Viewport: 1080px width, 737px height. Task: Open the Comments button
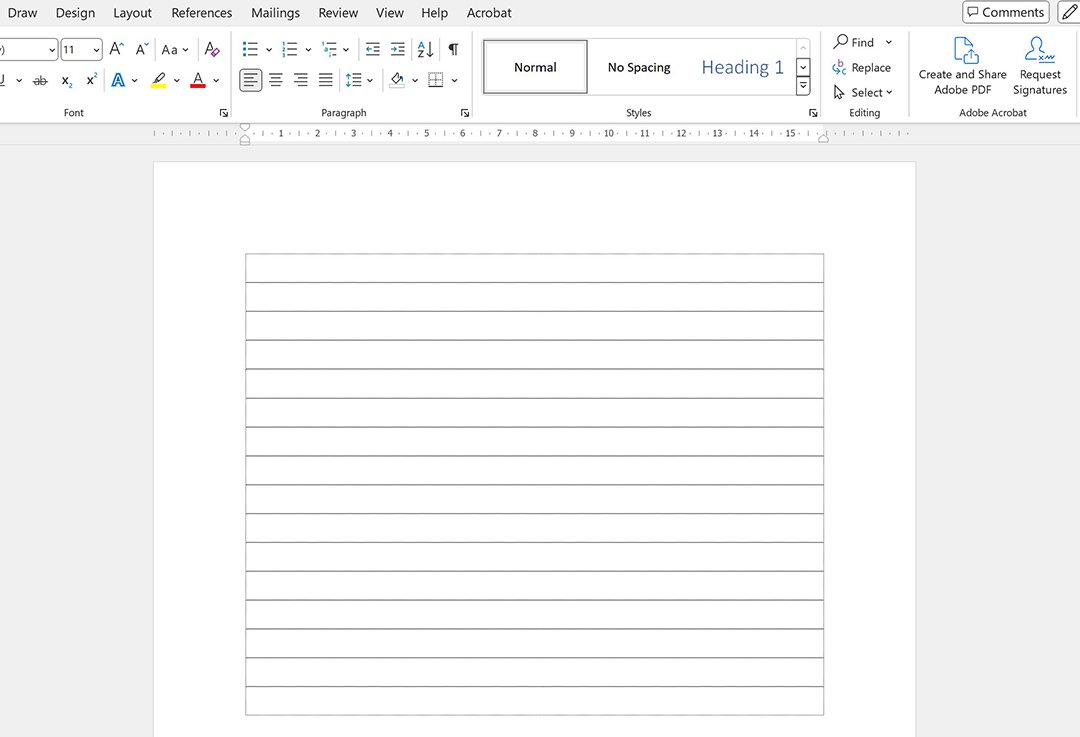pos(1005,12)
